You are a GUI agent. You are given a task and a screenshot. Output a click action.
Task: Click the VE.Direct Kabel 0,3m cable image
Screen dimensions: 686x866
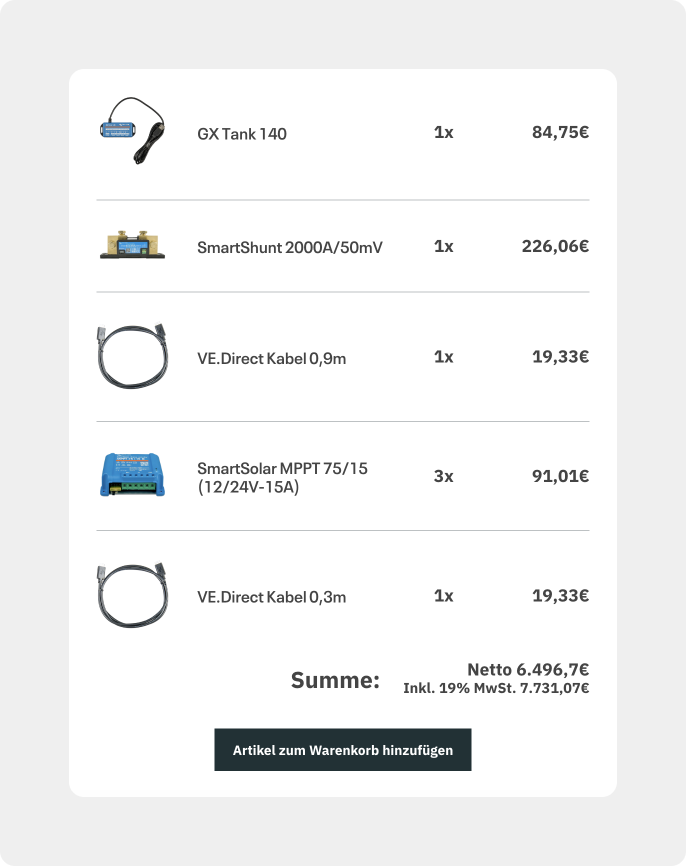pos(133,596)
